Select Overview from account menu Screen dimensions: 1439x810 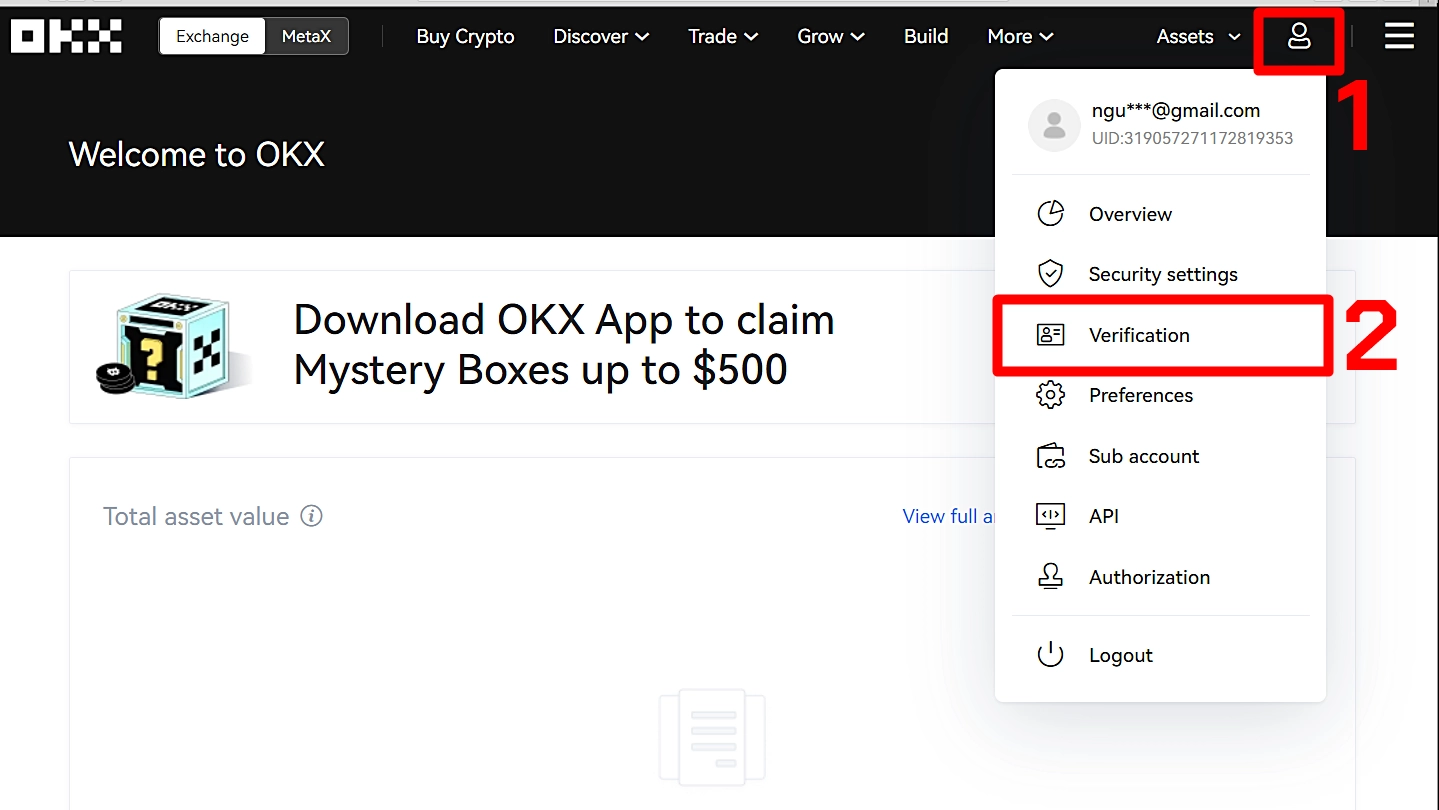click(1160, 214)
